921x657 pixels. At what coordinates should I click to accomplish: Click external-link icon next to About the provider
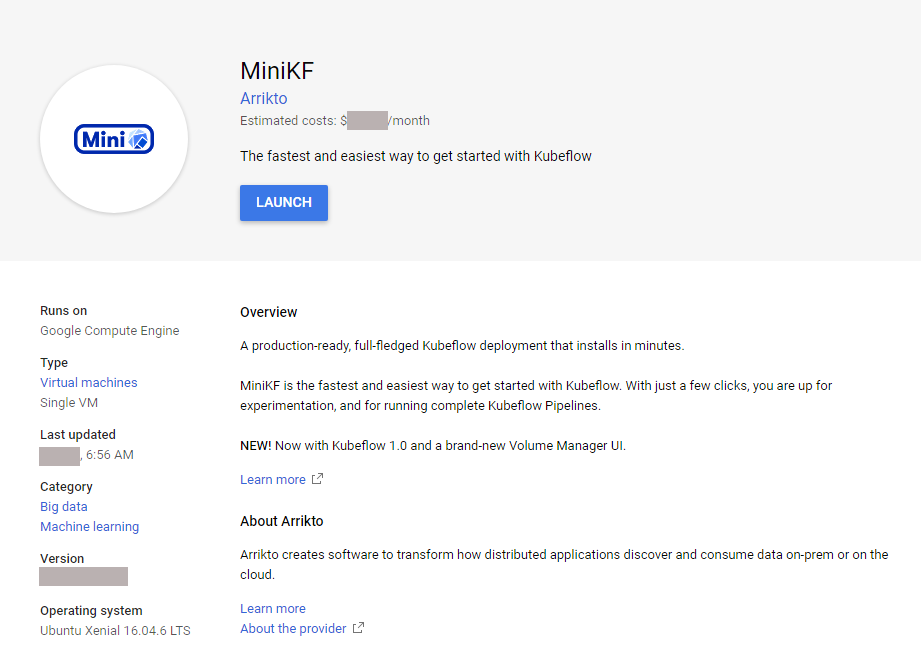(358, 628)
